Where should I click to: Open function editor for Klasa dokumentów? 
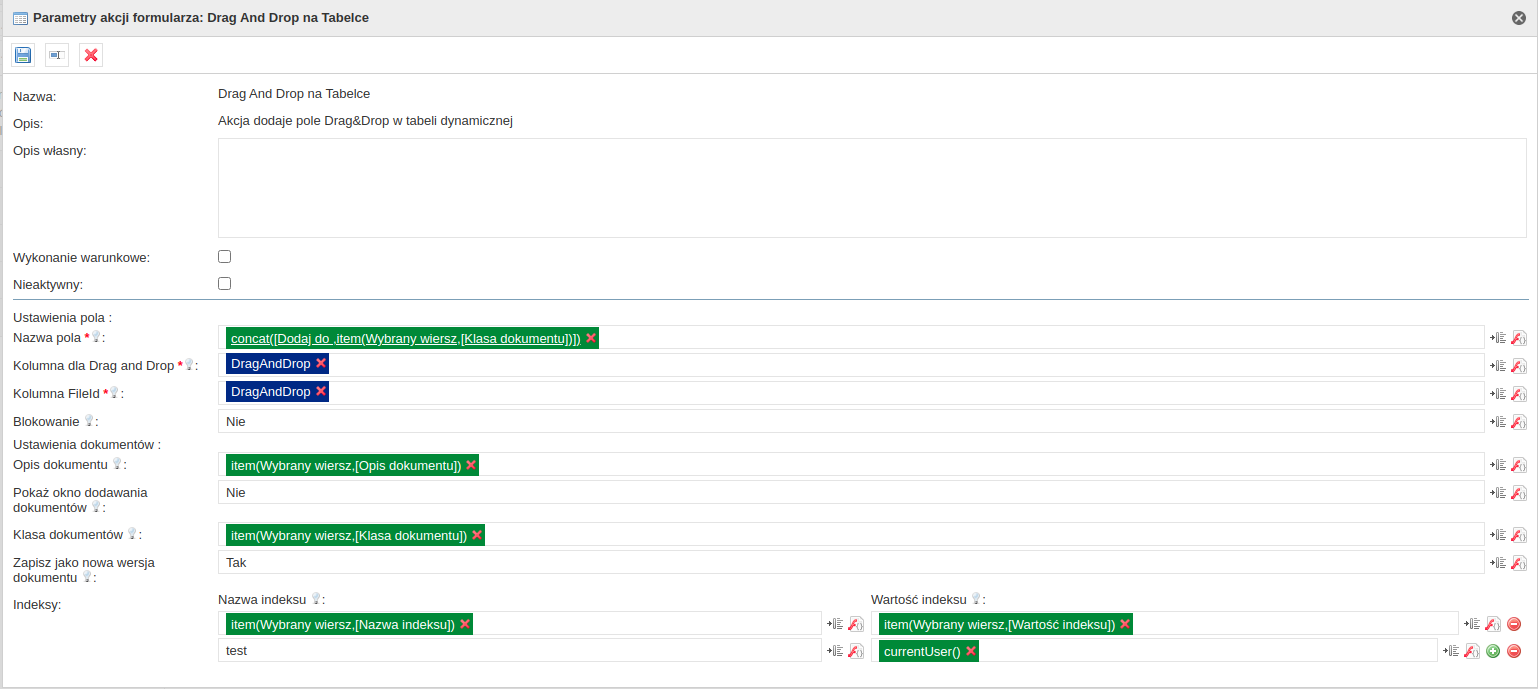[x=1518, y=535]
